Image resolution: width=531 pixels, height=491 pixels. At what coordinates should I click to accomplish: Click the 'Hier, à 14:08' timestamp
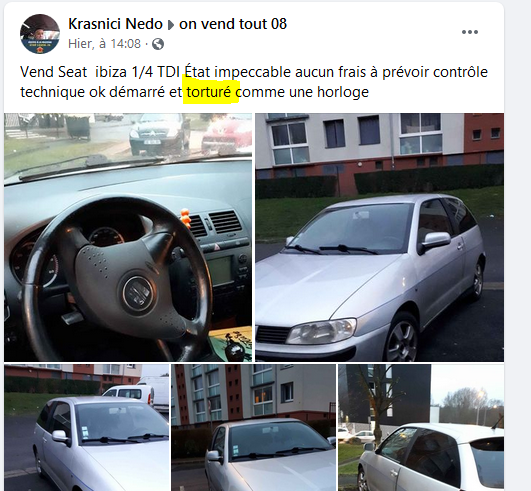(x=104, y=44)
